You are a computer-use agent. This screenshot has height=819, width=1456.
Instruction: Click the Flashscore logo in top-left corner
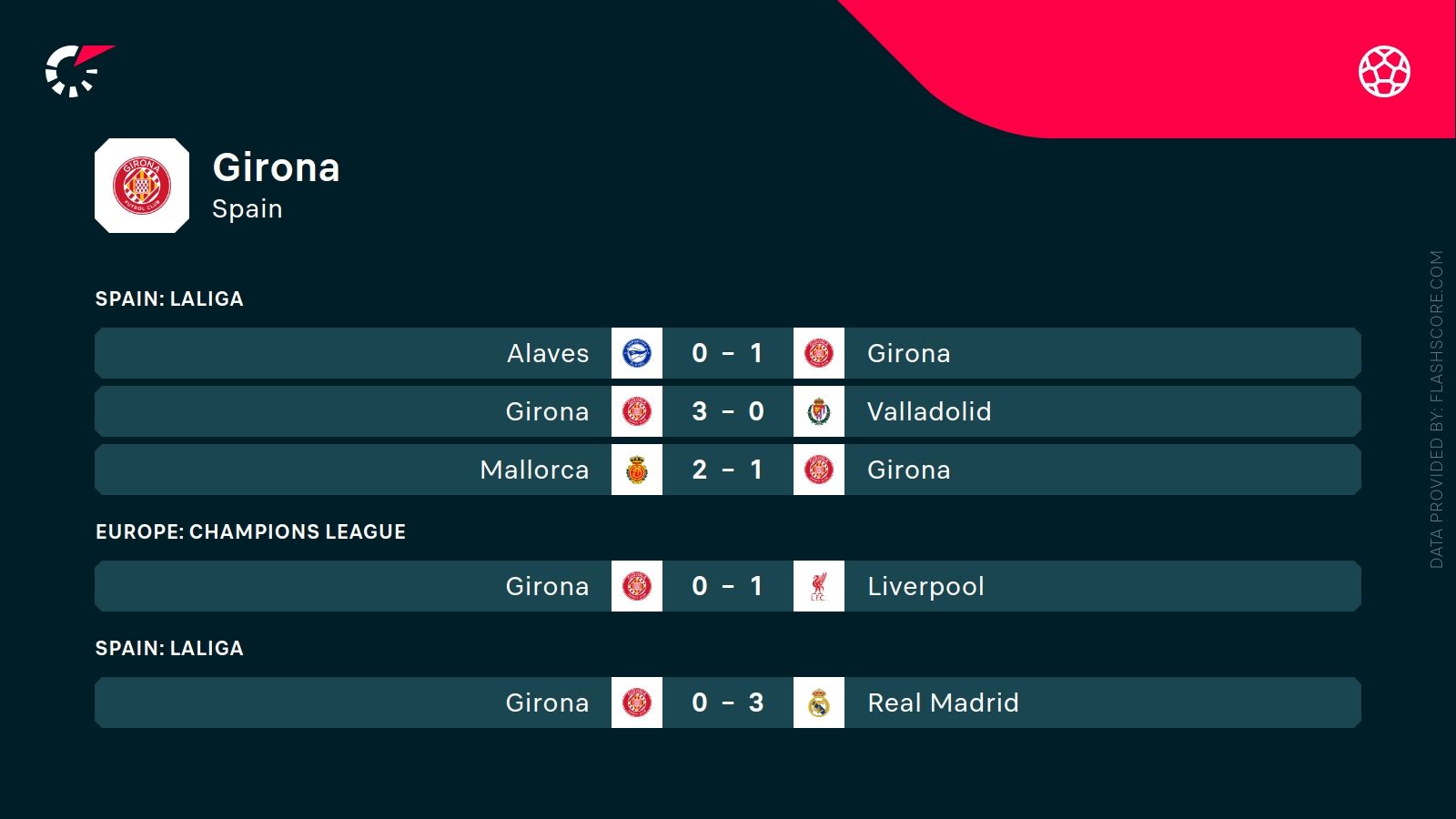[x=77, y=70]
